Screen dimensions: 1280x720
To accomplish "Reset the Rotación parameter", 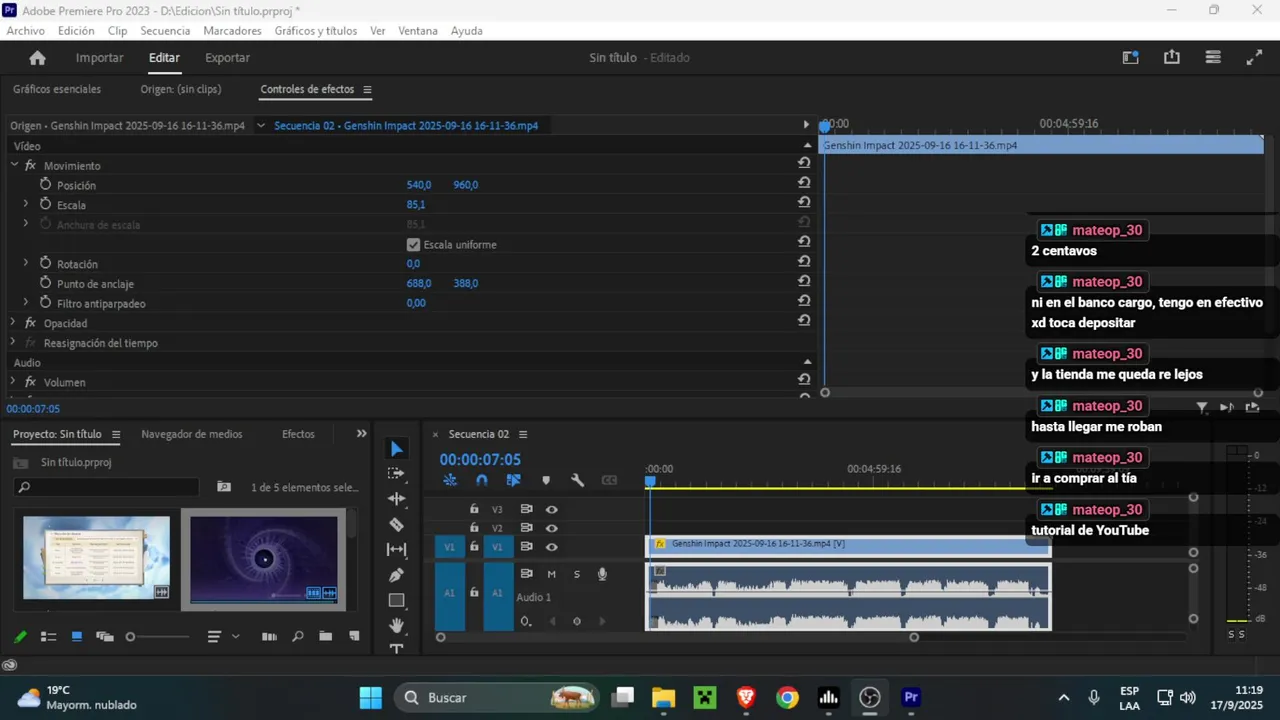I will pos(804,261).
